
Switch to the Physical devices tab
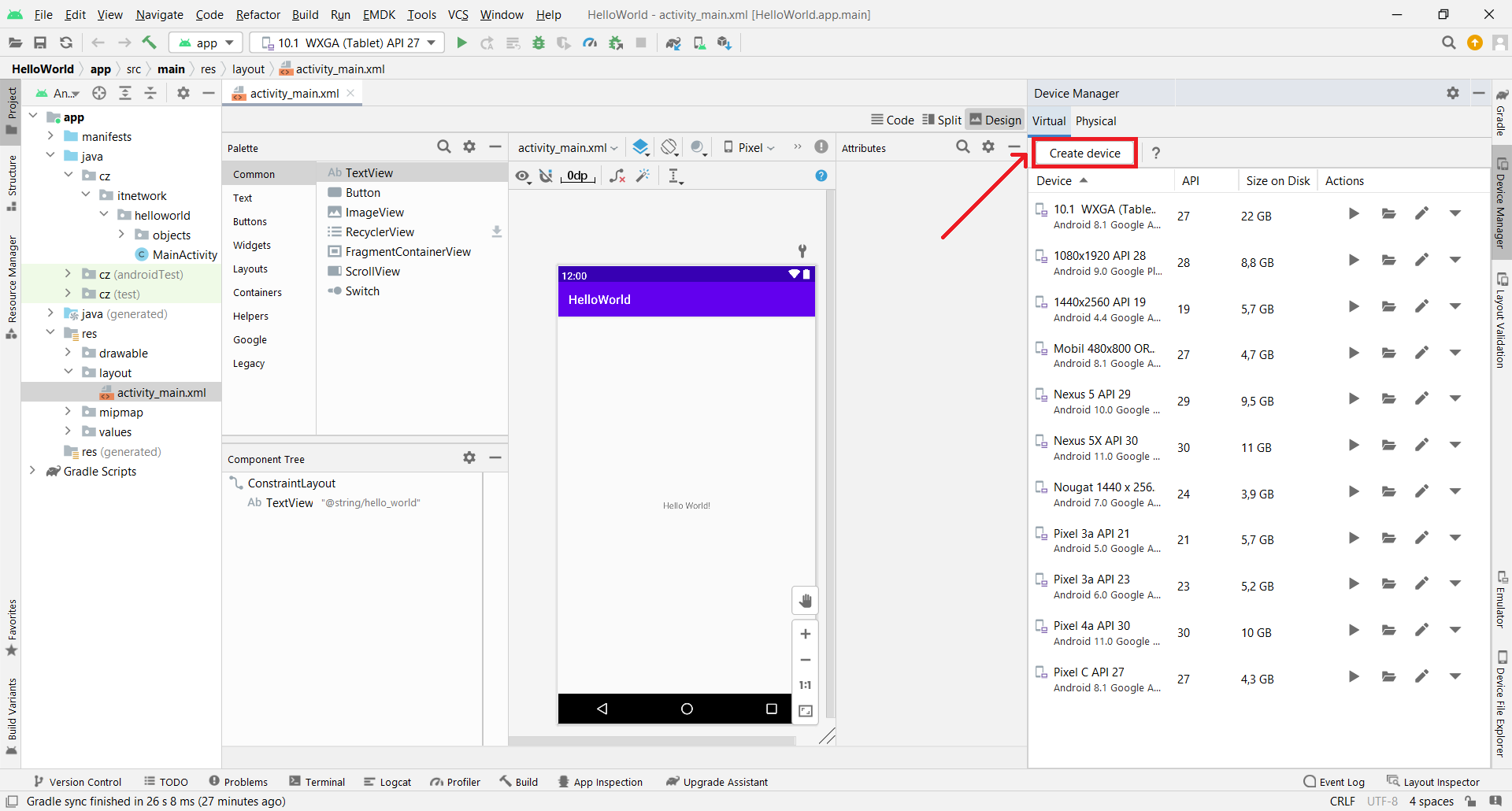[x=1095, y=120]
